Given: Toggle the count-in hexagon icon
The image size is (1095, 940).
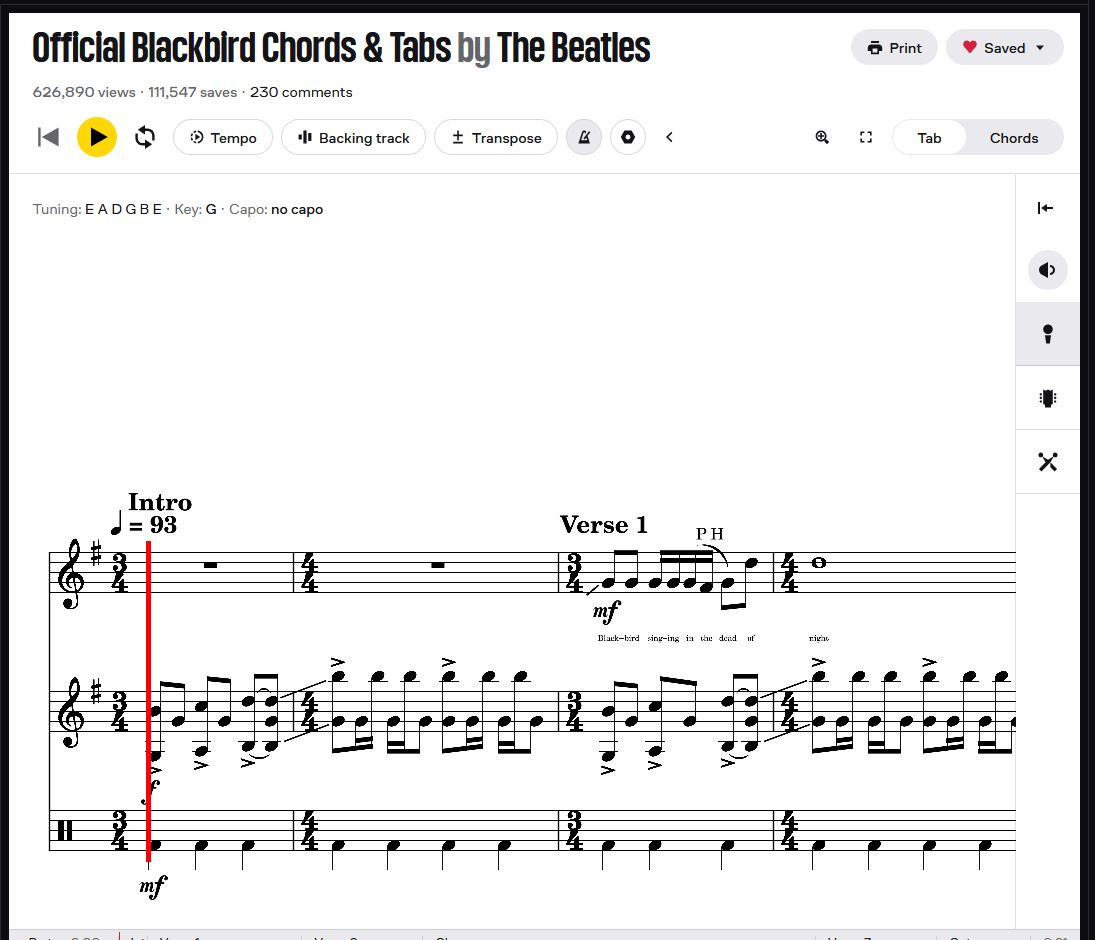Looking at the screenshot, I should click(628, 138).
